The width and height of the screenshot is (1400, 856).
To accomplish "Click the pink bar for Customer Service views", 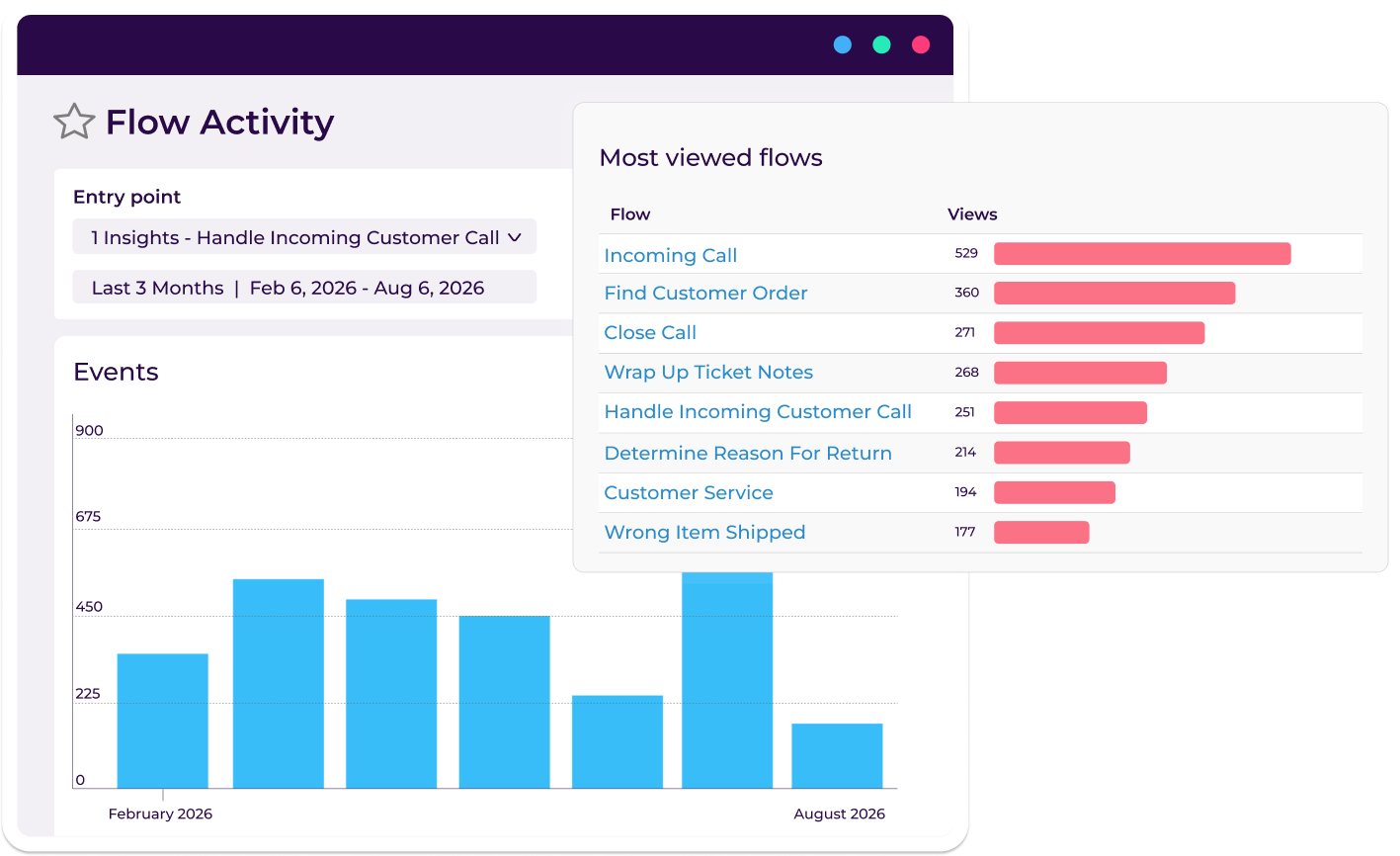I will click(1054, 491).
